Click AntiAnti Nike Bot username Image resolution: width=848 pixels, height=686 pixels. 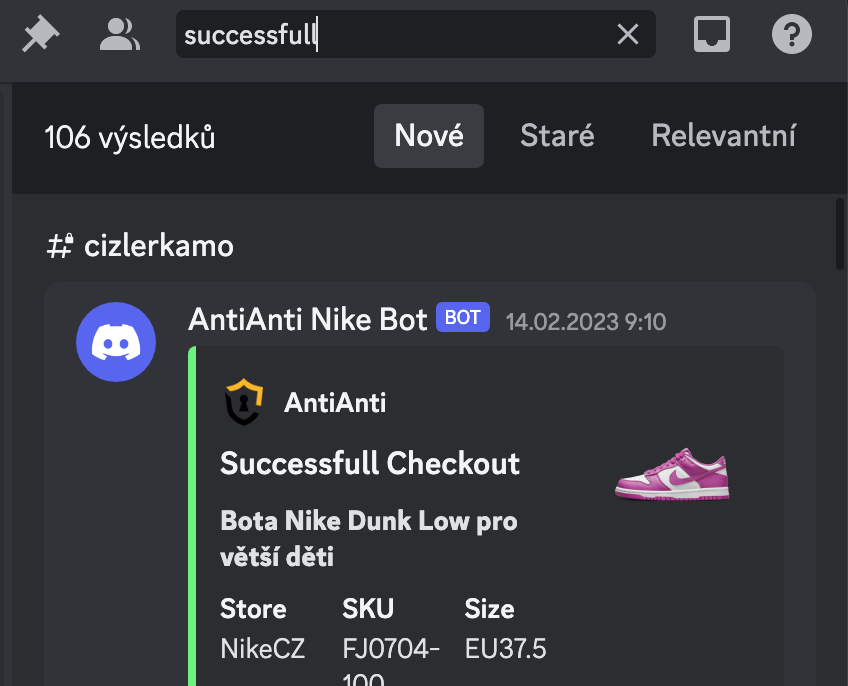pos(308,319)
